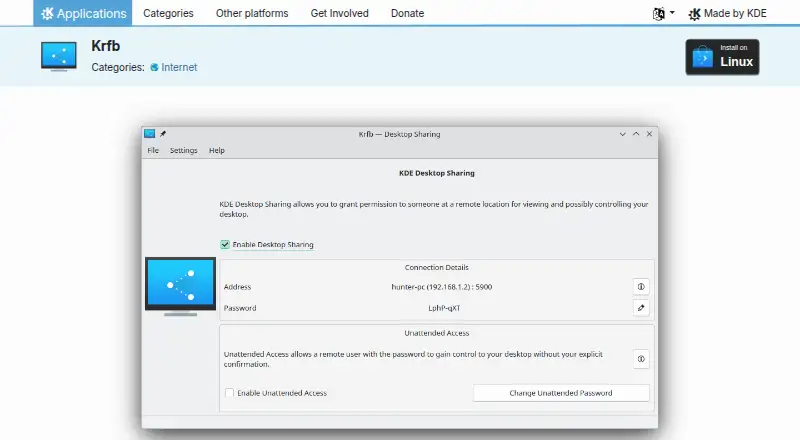800x440 pixels.
Task: Open the File menu in Krfb window
Action: pyautogui.click(x=153, y=150)
